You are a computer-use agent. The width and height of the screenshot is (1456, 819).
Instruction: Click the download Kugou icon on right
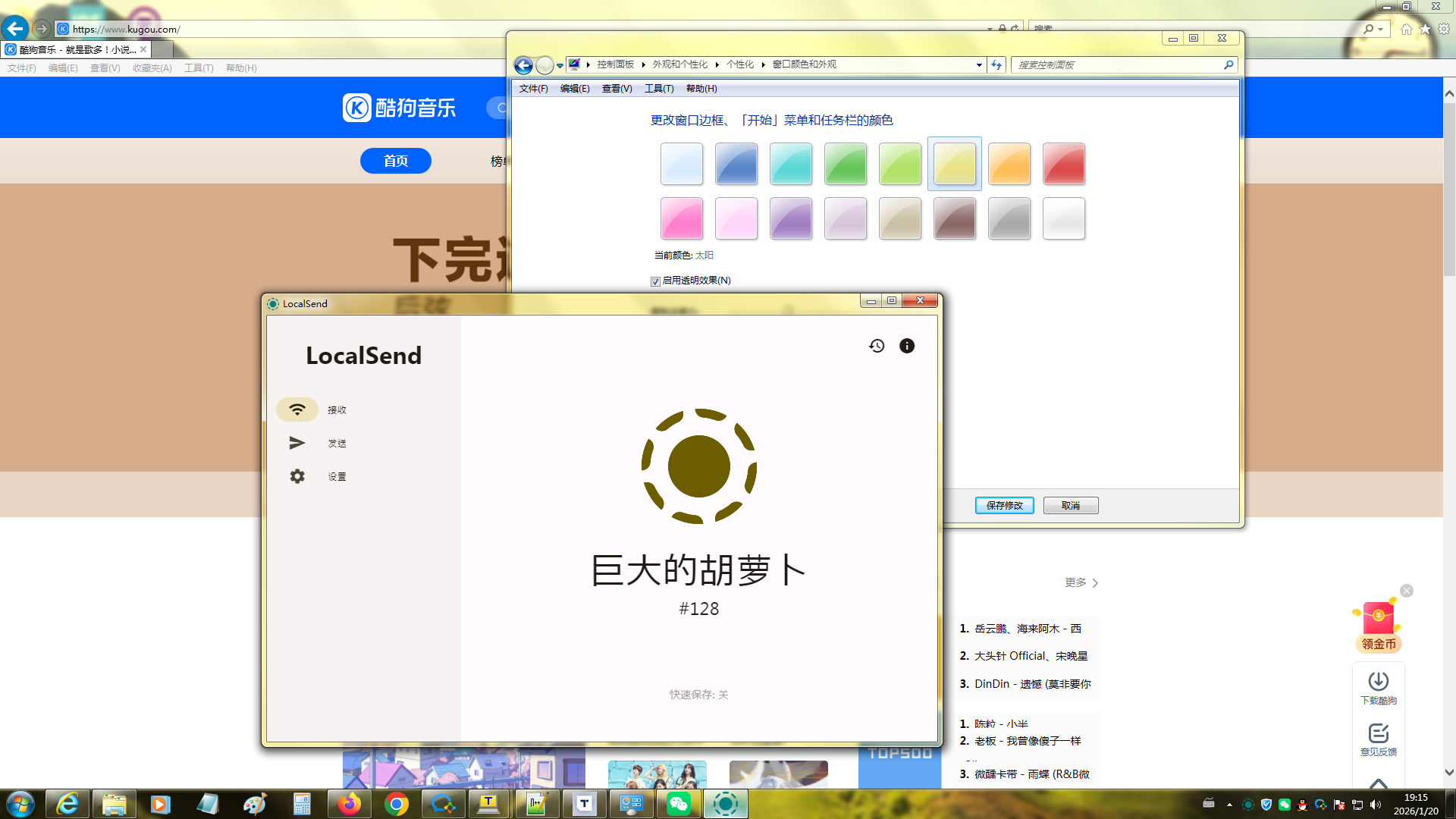coord(1378,681)
